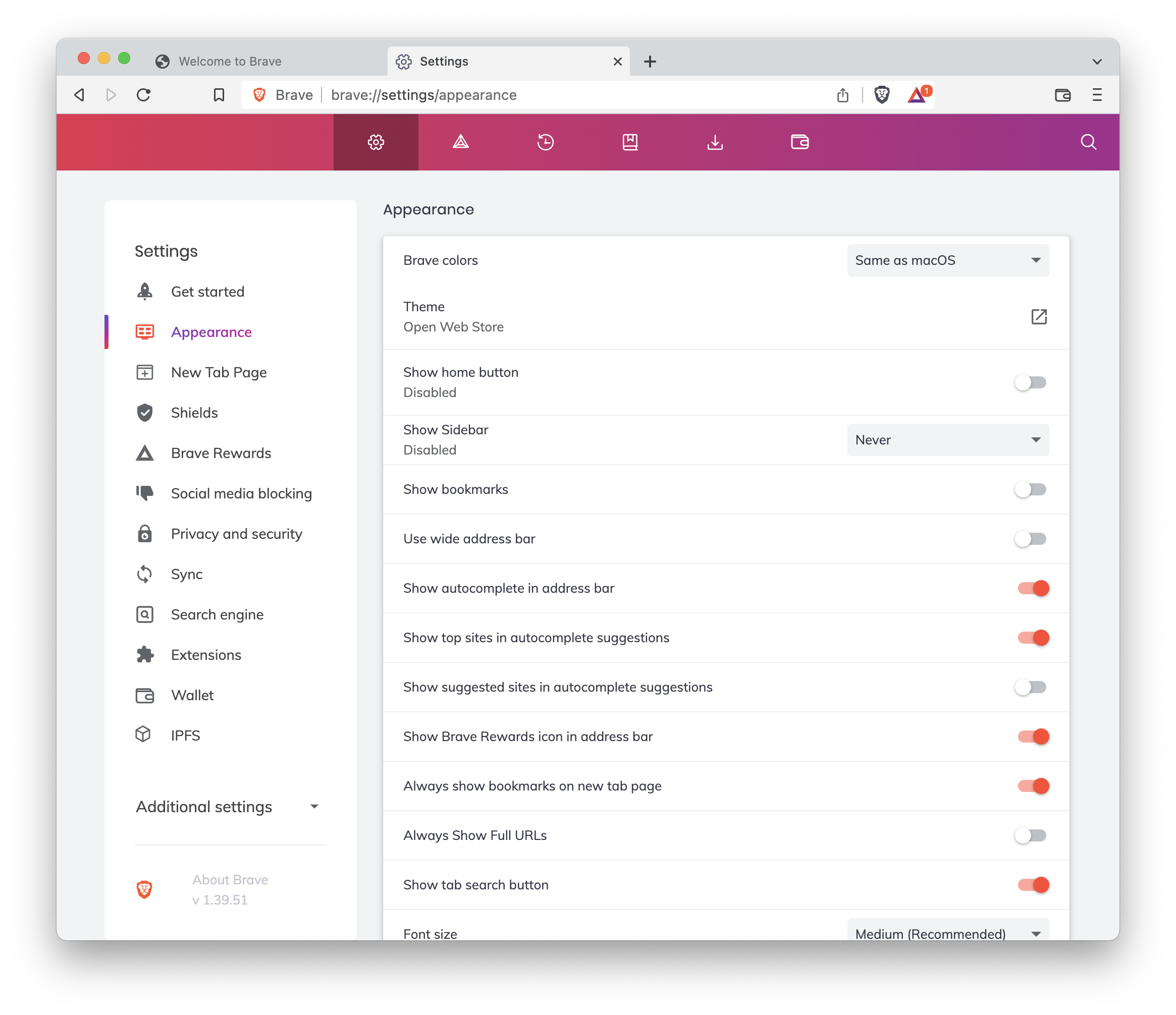This screenshot has height=1015, width=1176.
Task: Open the bookmarks icon in toolbar
Action: pos(630,142)
